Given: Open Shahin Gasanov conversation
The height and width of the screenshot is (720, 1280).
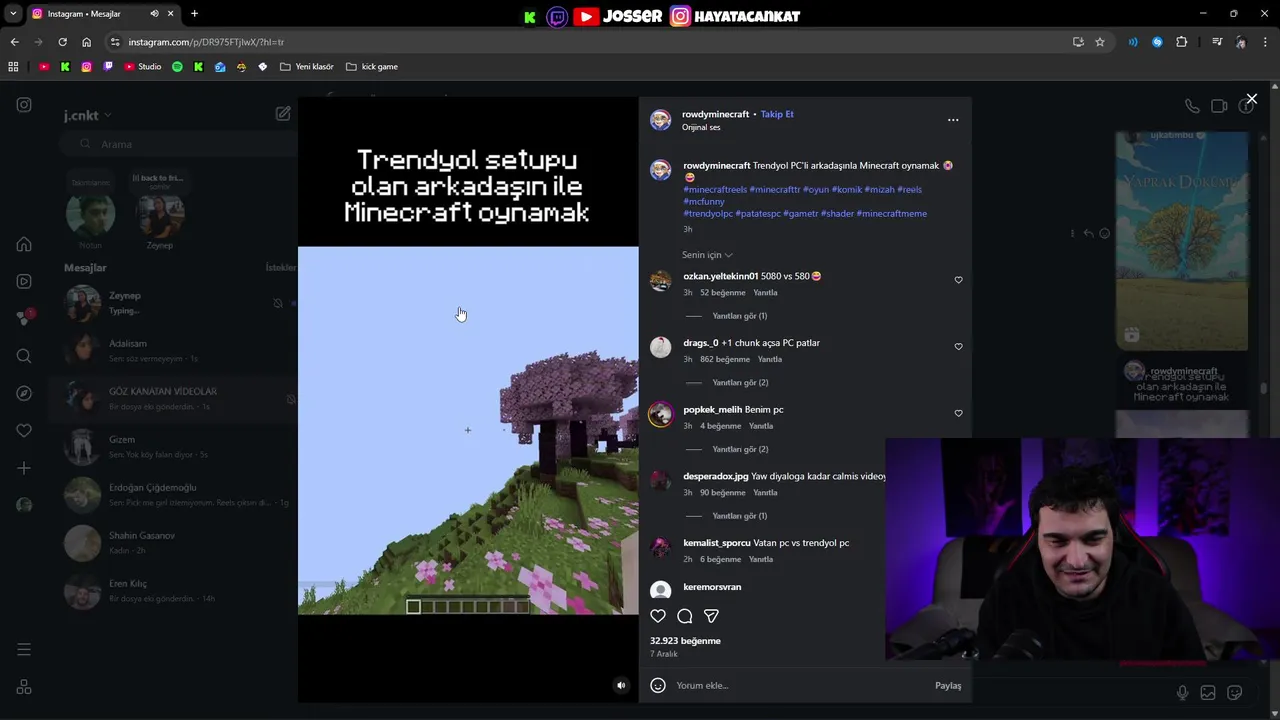Looking at the screenshot, I should coord(180,543).
